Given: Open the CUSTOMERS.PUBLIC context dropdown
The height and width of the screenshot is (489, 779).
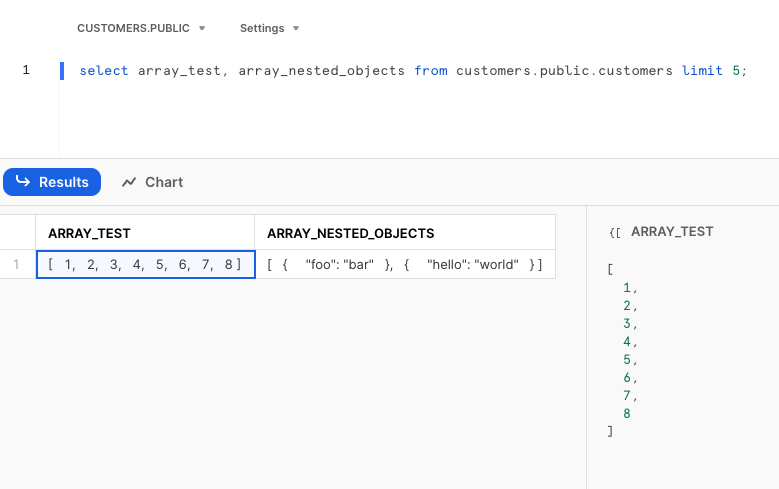Looking at the screenshot, I should pyautogui.click(x=141, y=28).
